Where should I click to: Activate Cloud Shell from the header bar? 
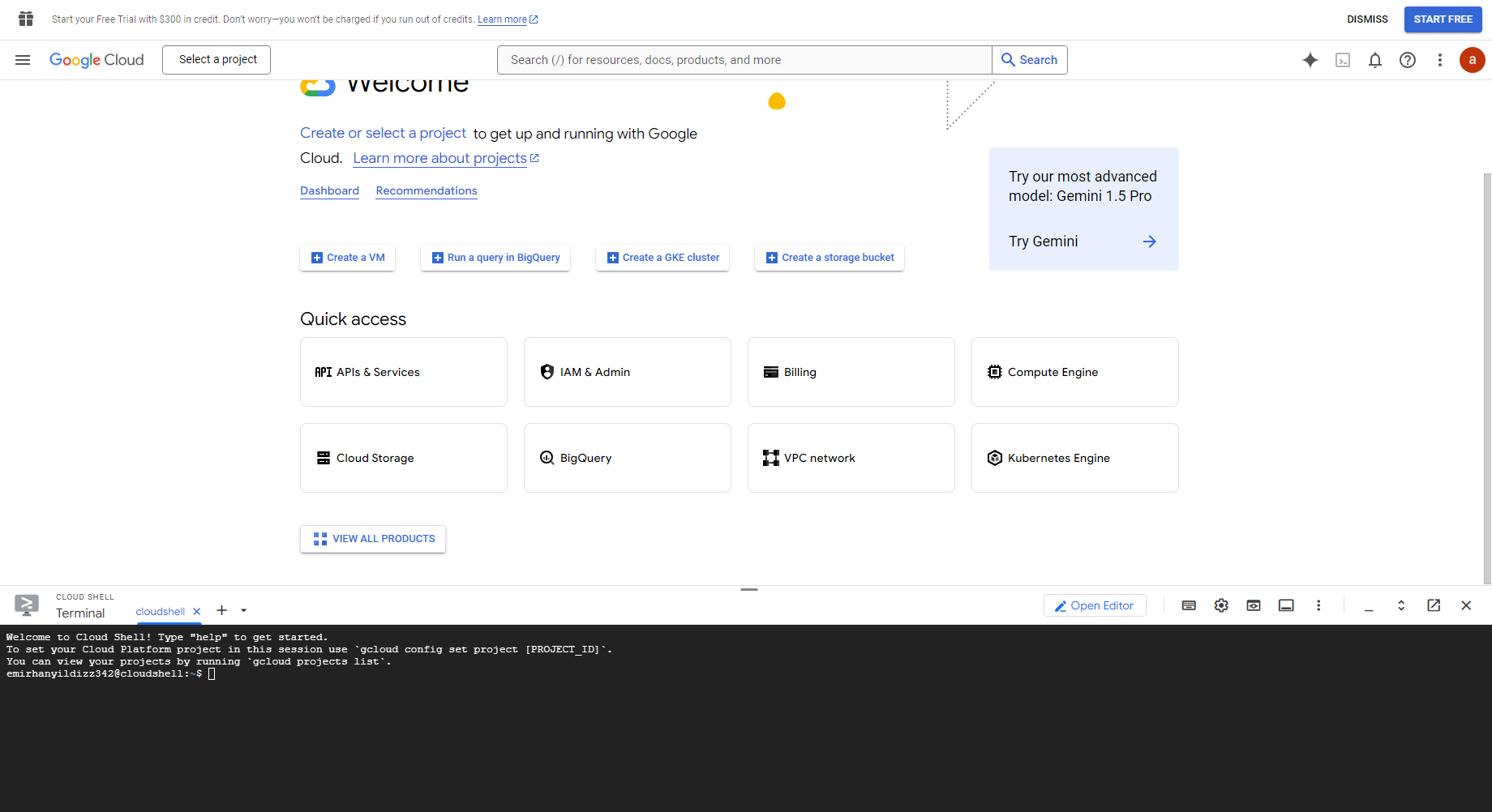1343,60
